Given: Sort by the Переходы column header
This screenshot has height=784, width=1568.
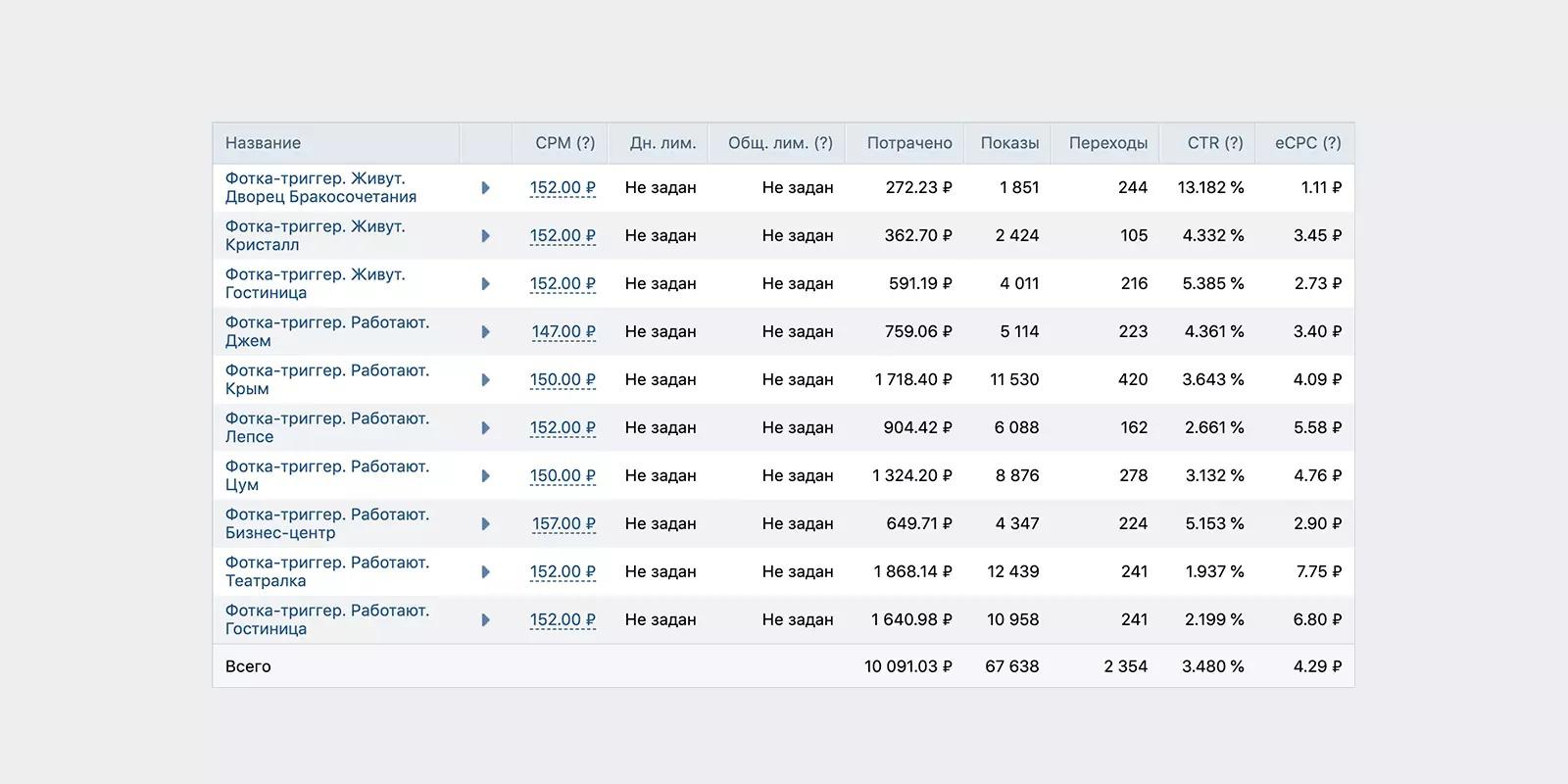Looking at the screenshot, I should 1108,143.
